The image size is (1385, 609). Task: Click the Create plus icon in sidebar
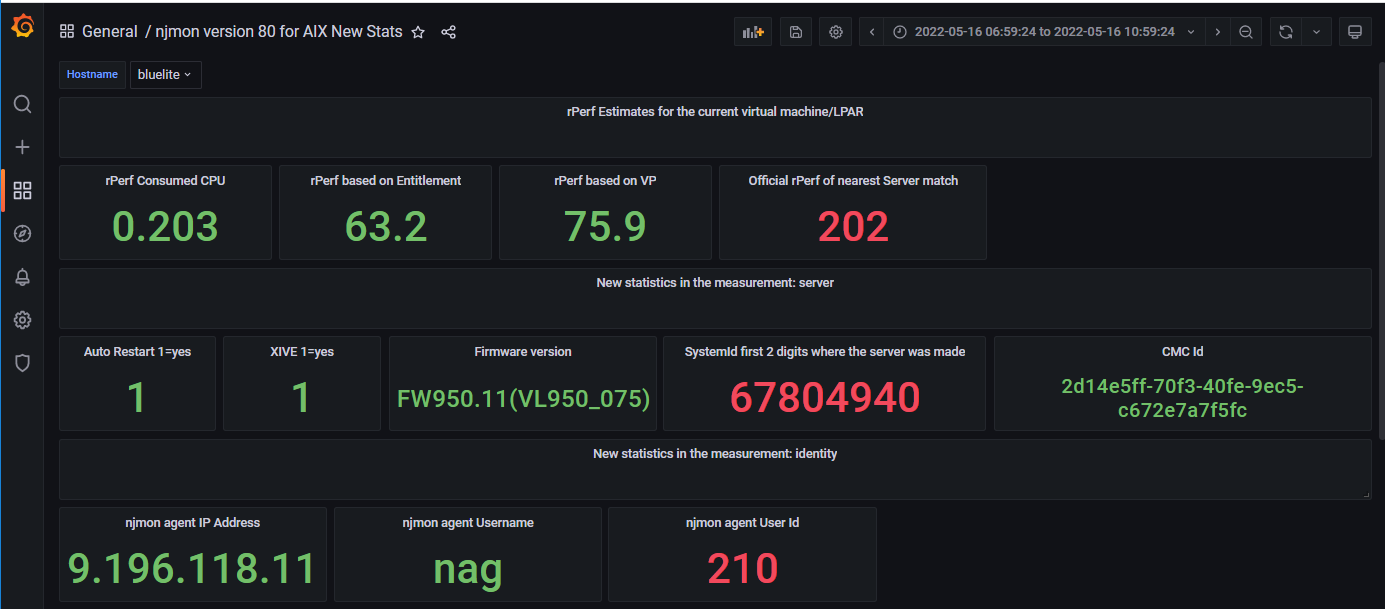(22, 147)
